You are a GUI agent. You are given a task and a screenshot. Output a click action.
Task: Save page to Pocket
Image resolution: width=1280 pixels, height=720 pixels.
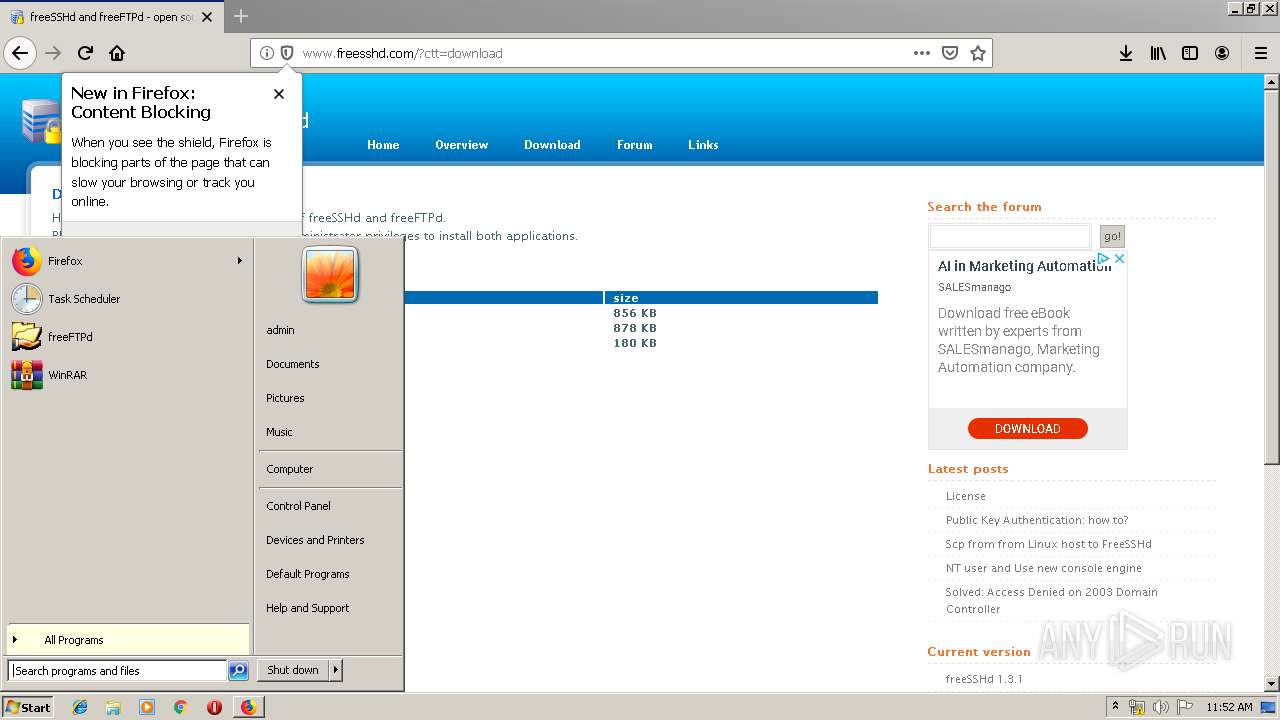(950, 53)
